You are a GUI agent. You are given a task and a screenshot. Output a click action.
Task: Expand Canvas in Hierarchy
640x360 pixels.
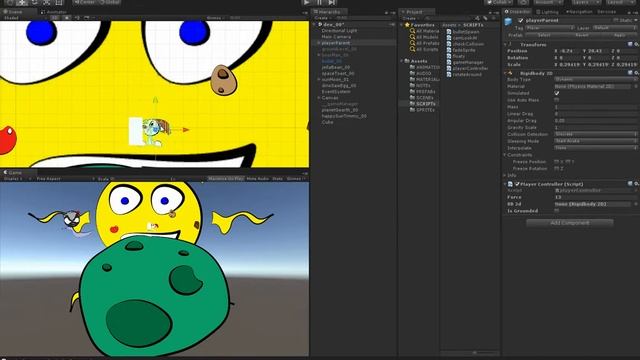tap(319, 98)
